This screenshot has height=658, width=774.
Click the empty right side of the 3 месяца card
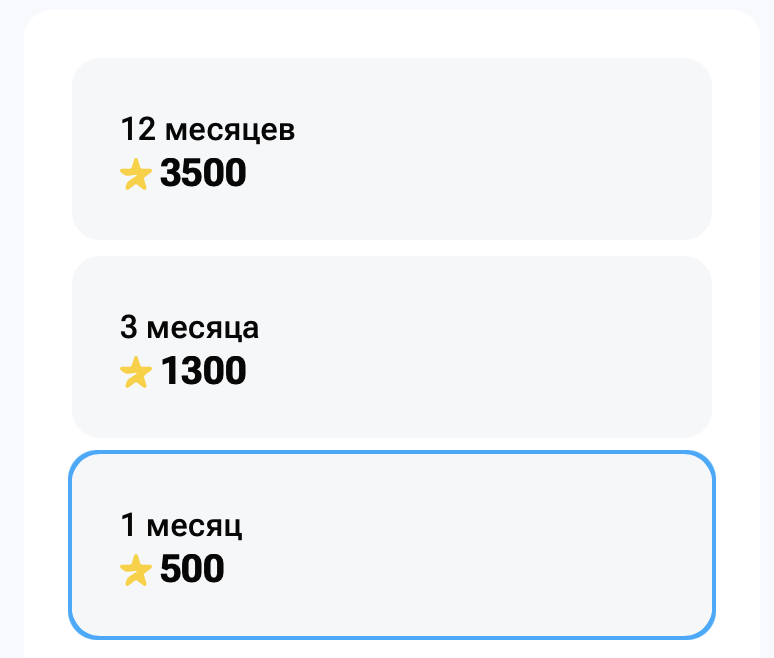point(560,346)
